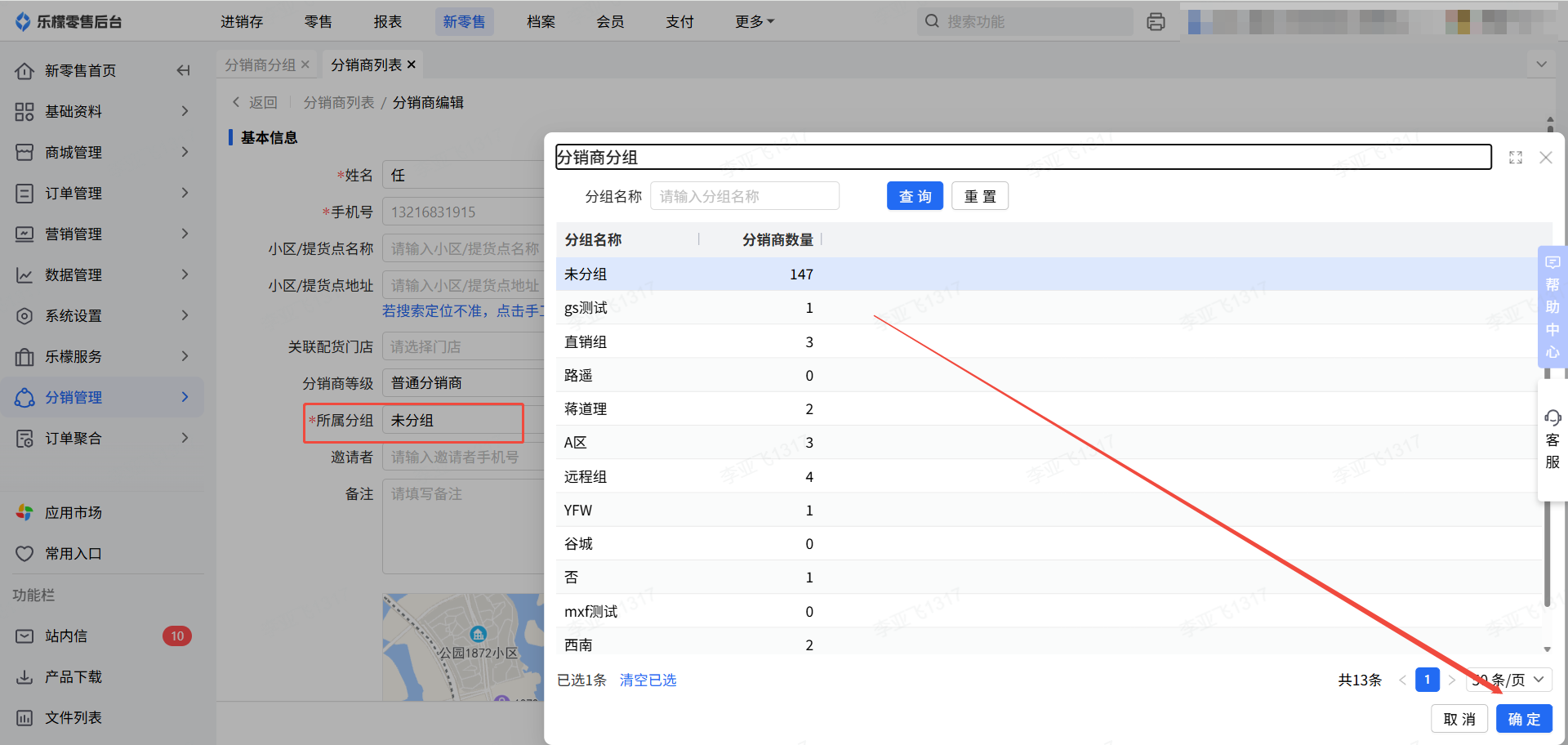Select the 未分组 row

(586, 274)
